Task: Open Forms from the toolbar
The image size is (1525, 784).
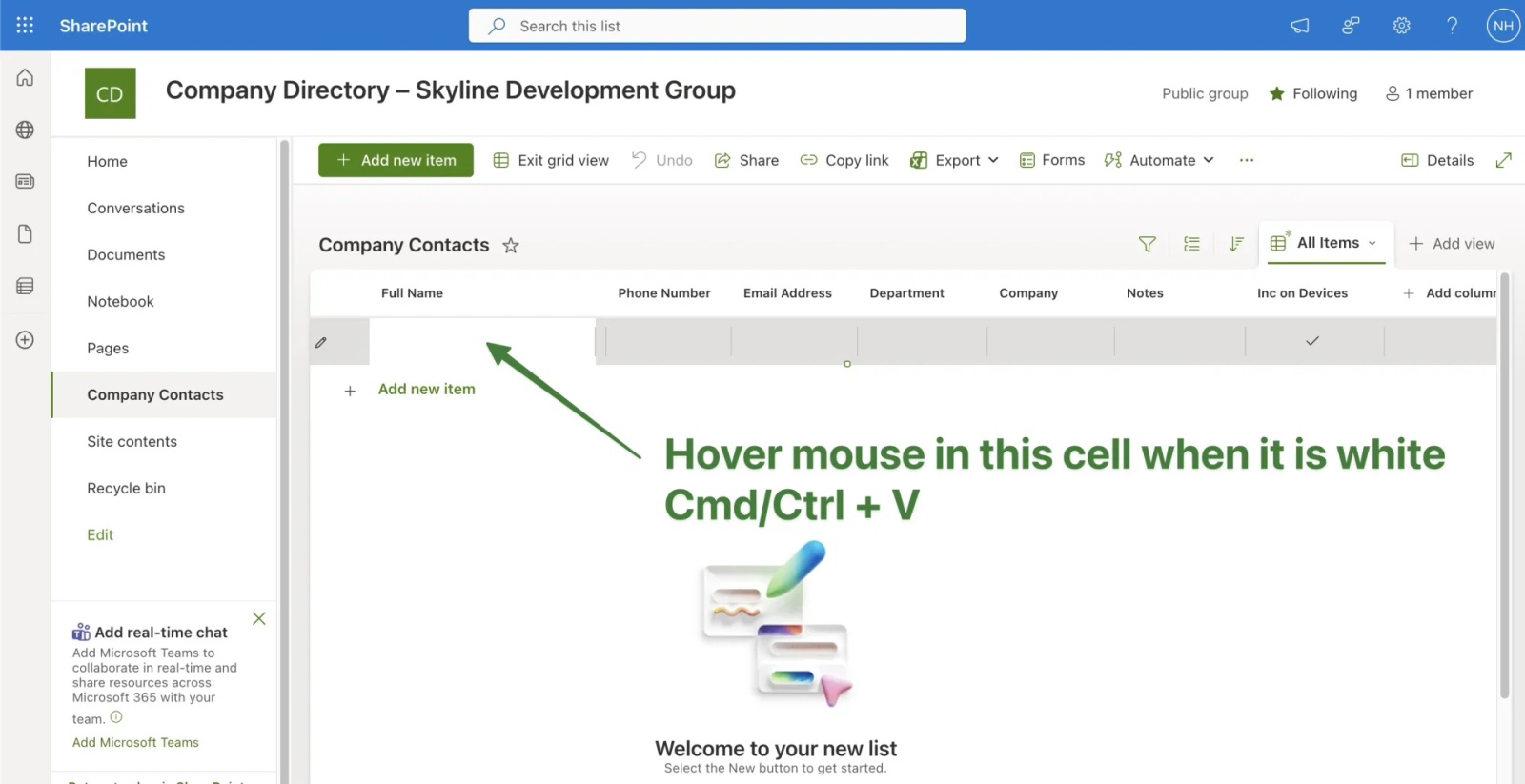Action: coord(1052,160)
